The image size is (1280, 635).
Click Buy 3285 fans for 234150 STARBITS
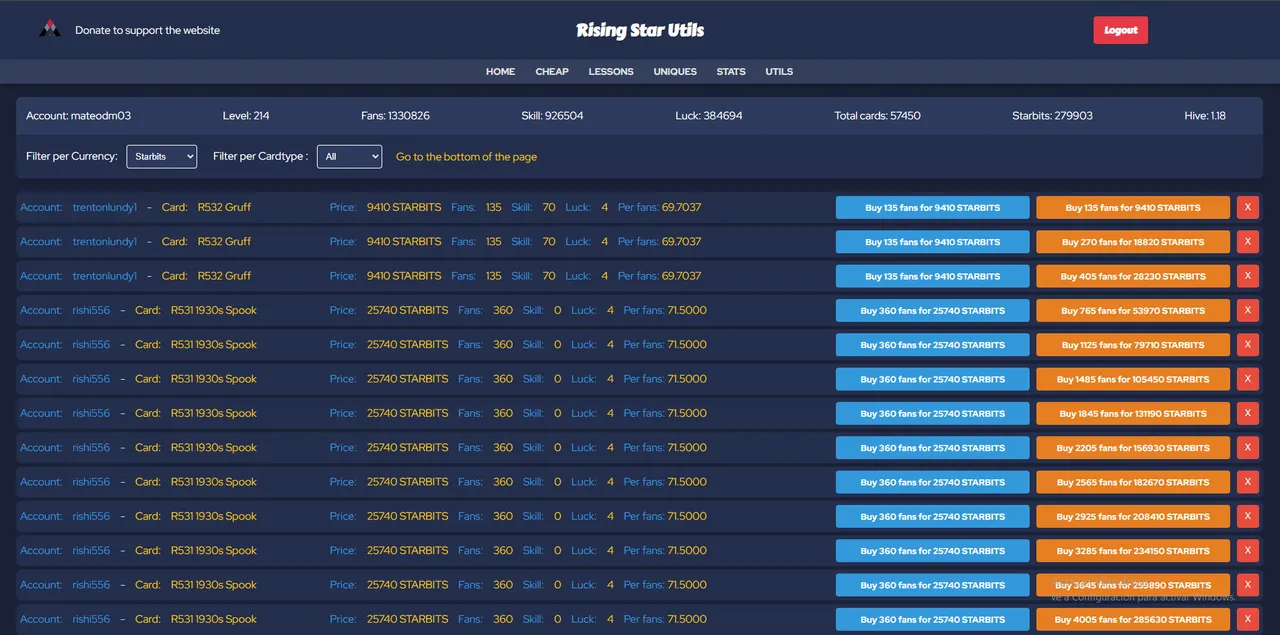coord(1133,550)
